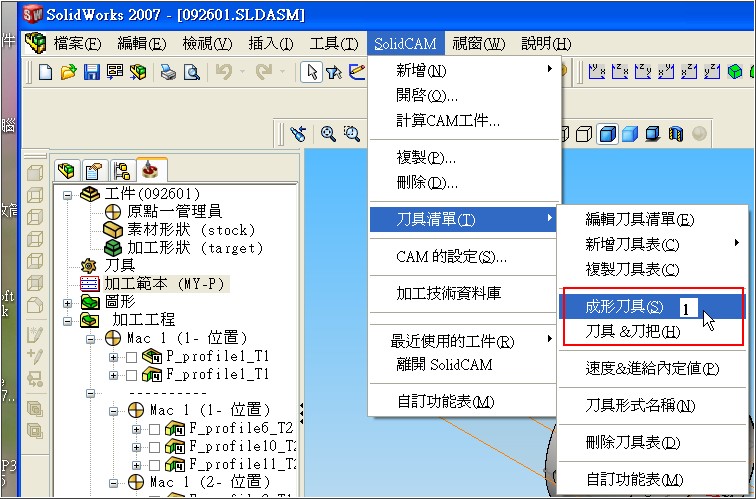Select the Shaded With Edges display icon

tap(606, 133)
